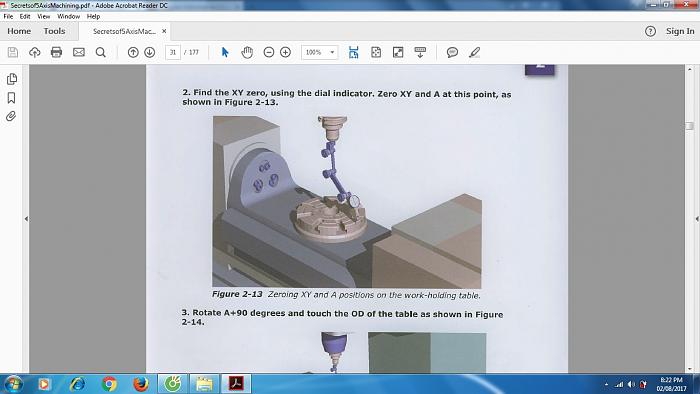
Task: Click the volume speaker tray icon
Action: click(631, 384)
